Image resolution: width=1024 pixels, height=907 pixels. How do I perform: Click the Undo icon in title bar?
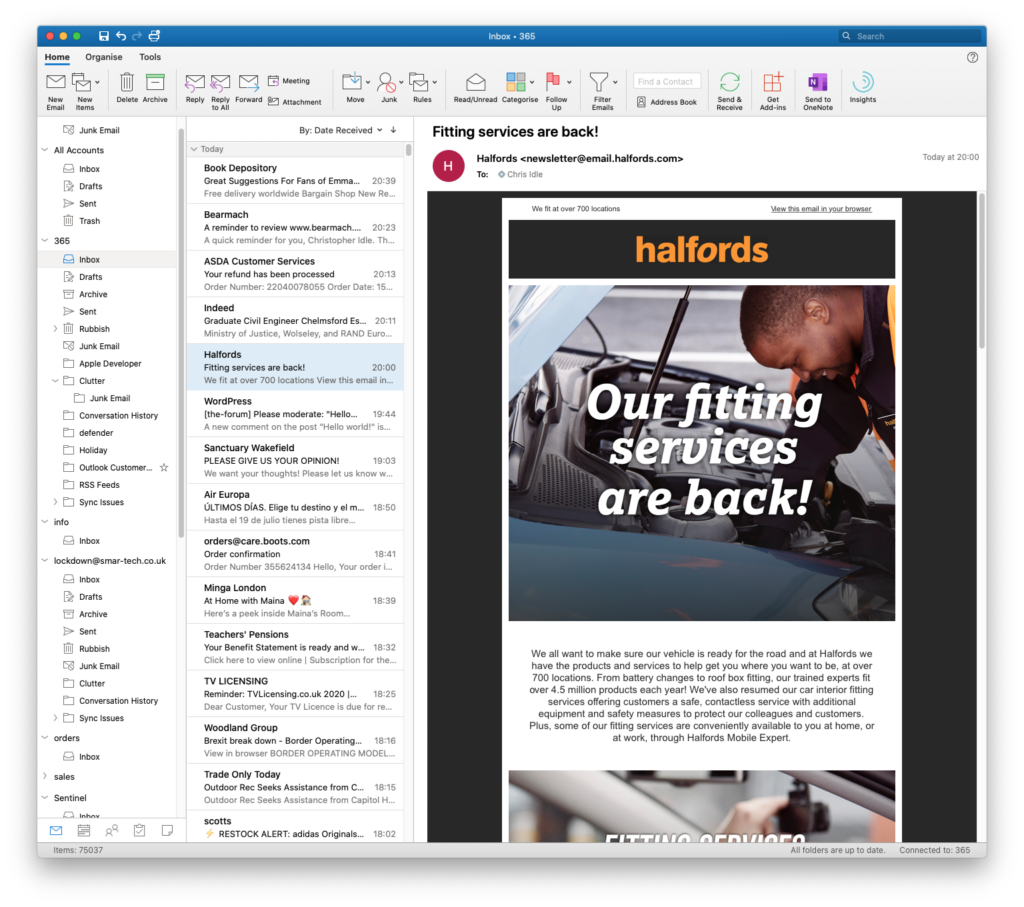tap(121, 36)
